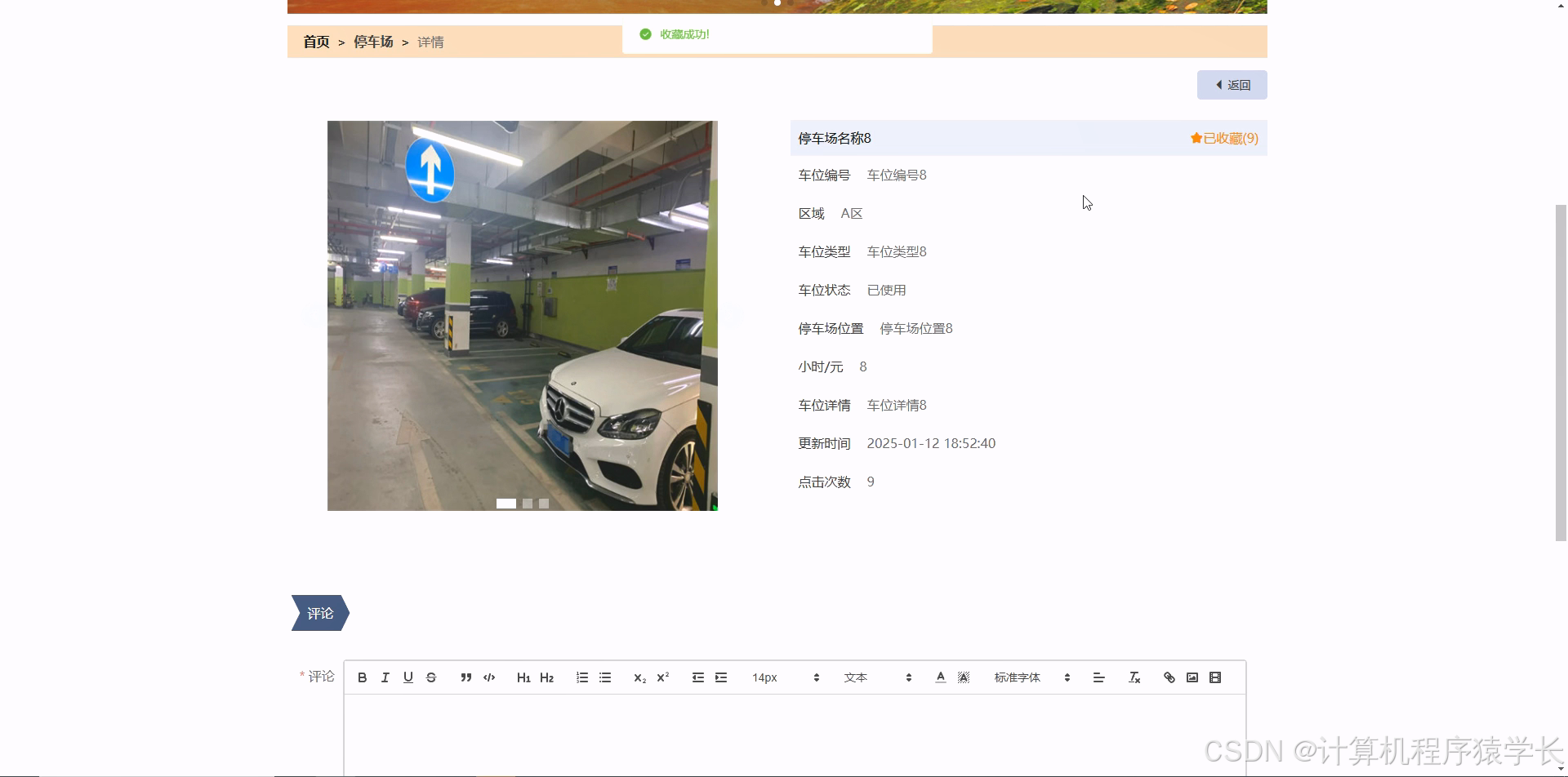Open the background highlight color picker
The image size is (1568, 777).
pyautogui.click(x=964, y=677)
